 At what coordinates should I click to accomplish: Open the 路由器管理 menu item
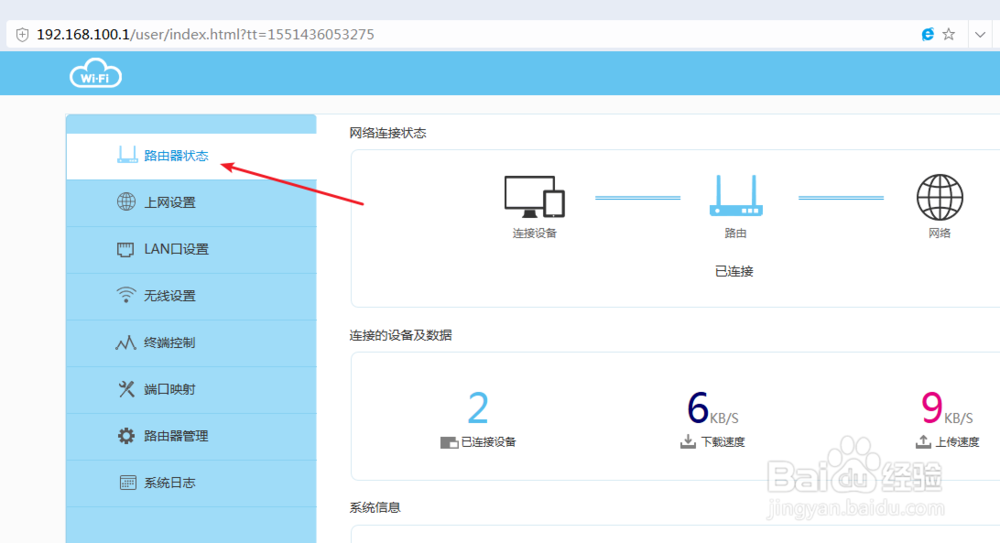coord(191,436)
